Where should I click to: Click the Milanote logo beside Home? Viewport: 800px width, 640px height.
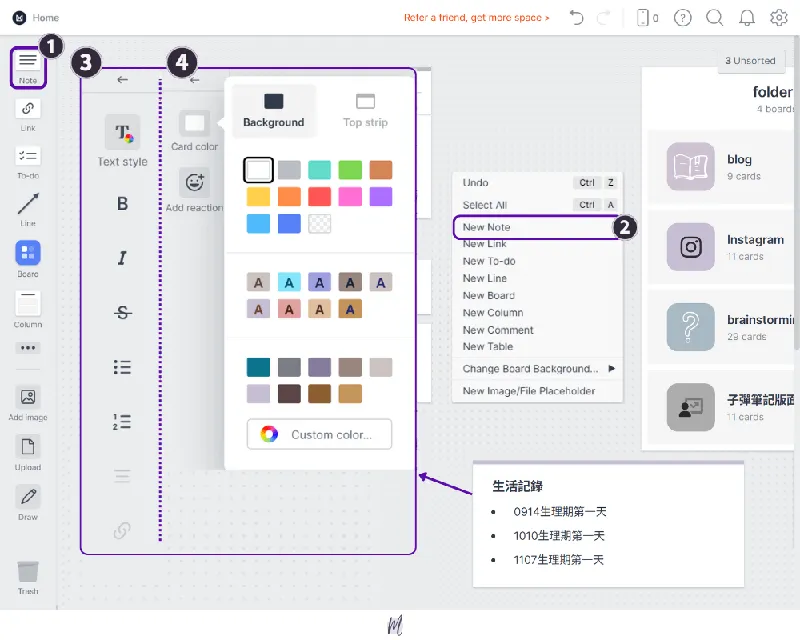[x=19, y=18]
